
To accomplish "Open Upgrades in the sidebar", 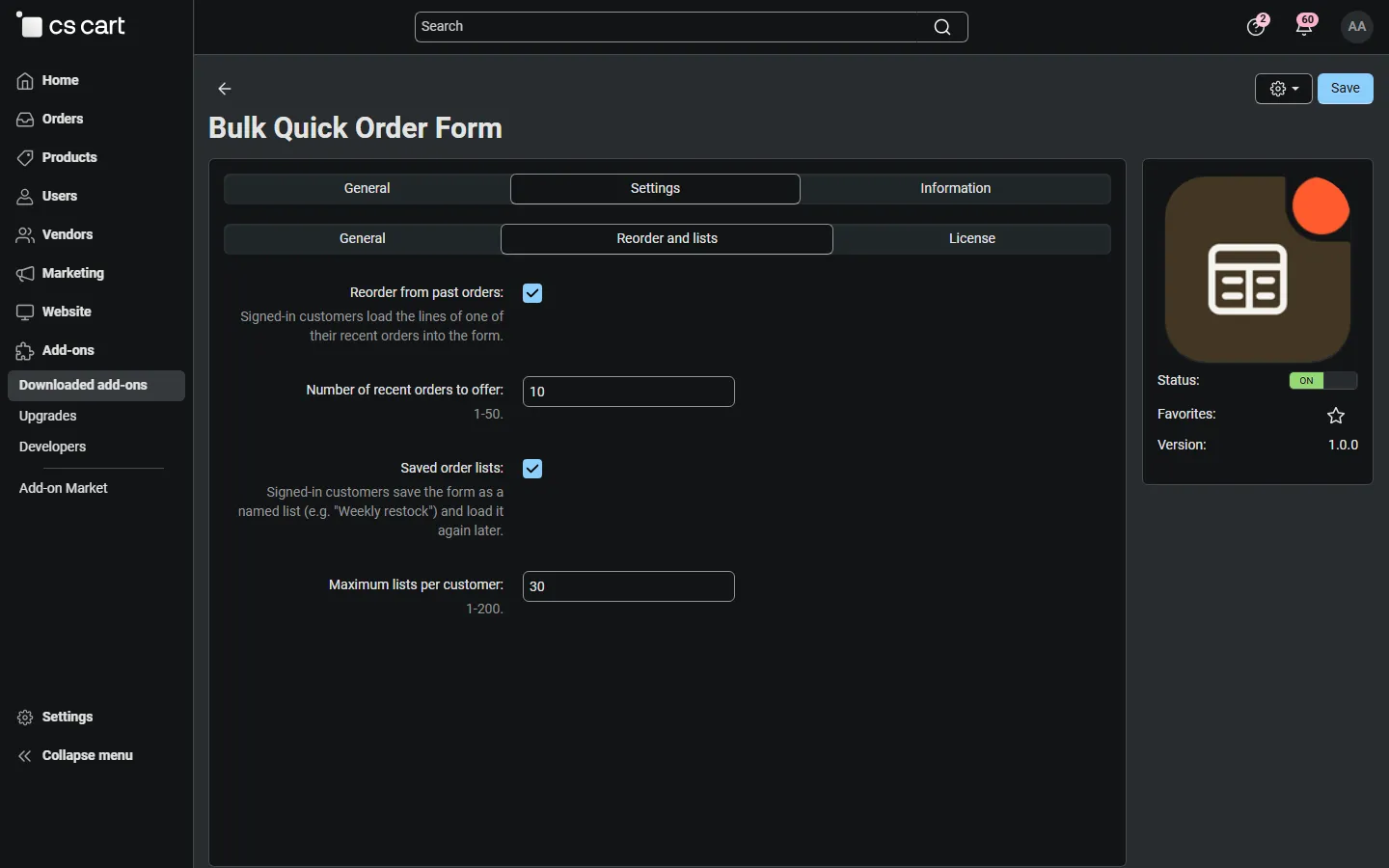I will tap(48, 417).
